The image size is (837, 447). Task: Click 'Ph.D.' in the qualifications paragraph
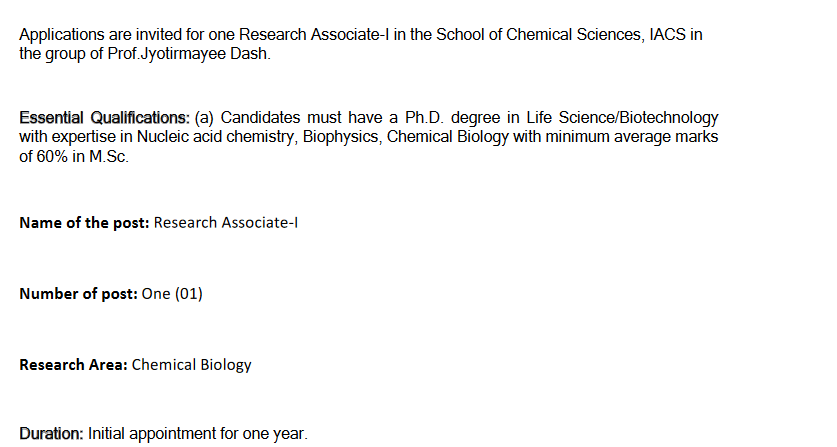click(424, 117)
